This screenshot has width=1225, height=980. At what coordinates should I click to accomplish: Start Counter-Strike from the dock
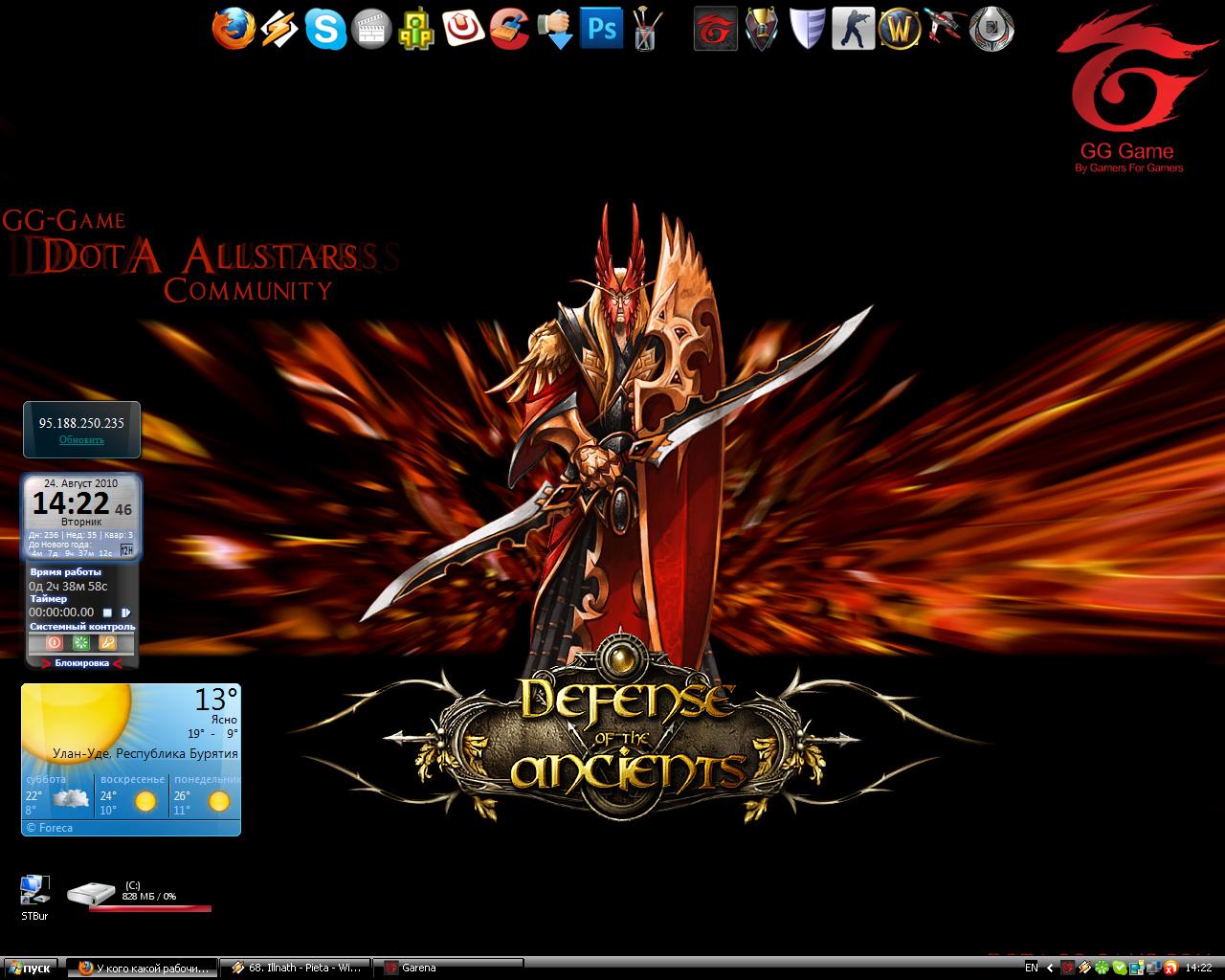coord(853,29)
